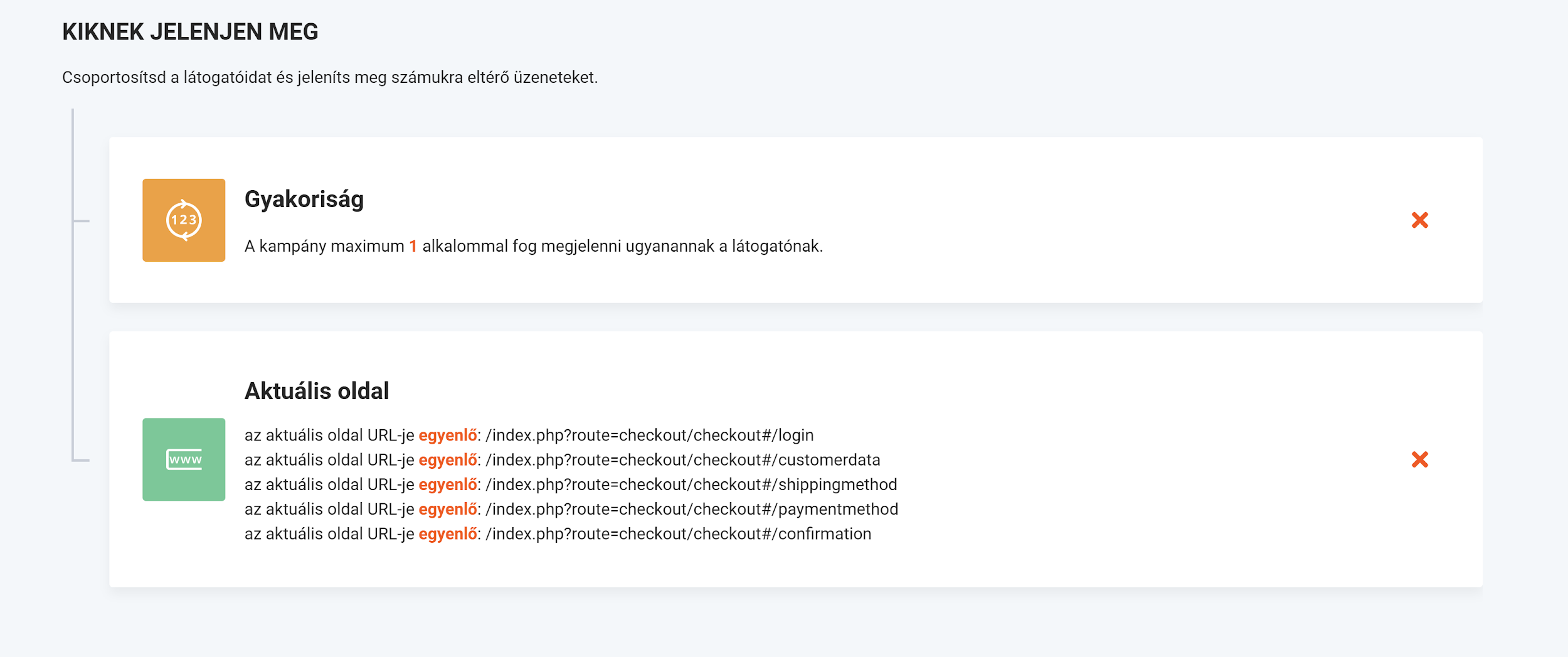1568x657 pixels.
Task: Click the green www Aktuális oldal icon
Action: coord(183,459)
